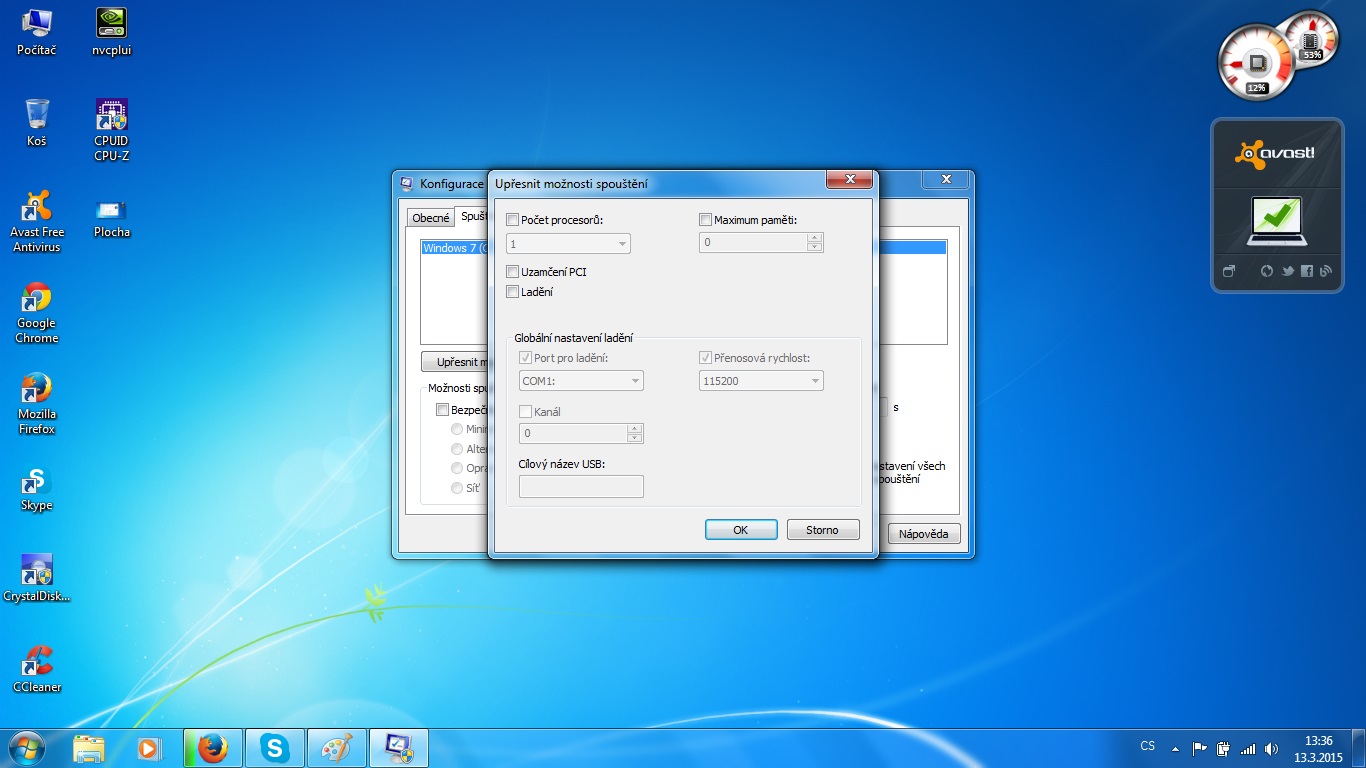
Task: Check the Uzamčení PCI option
Action: [x=513, y=272]
